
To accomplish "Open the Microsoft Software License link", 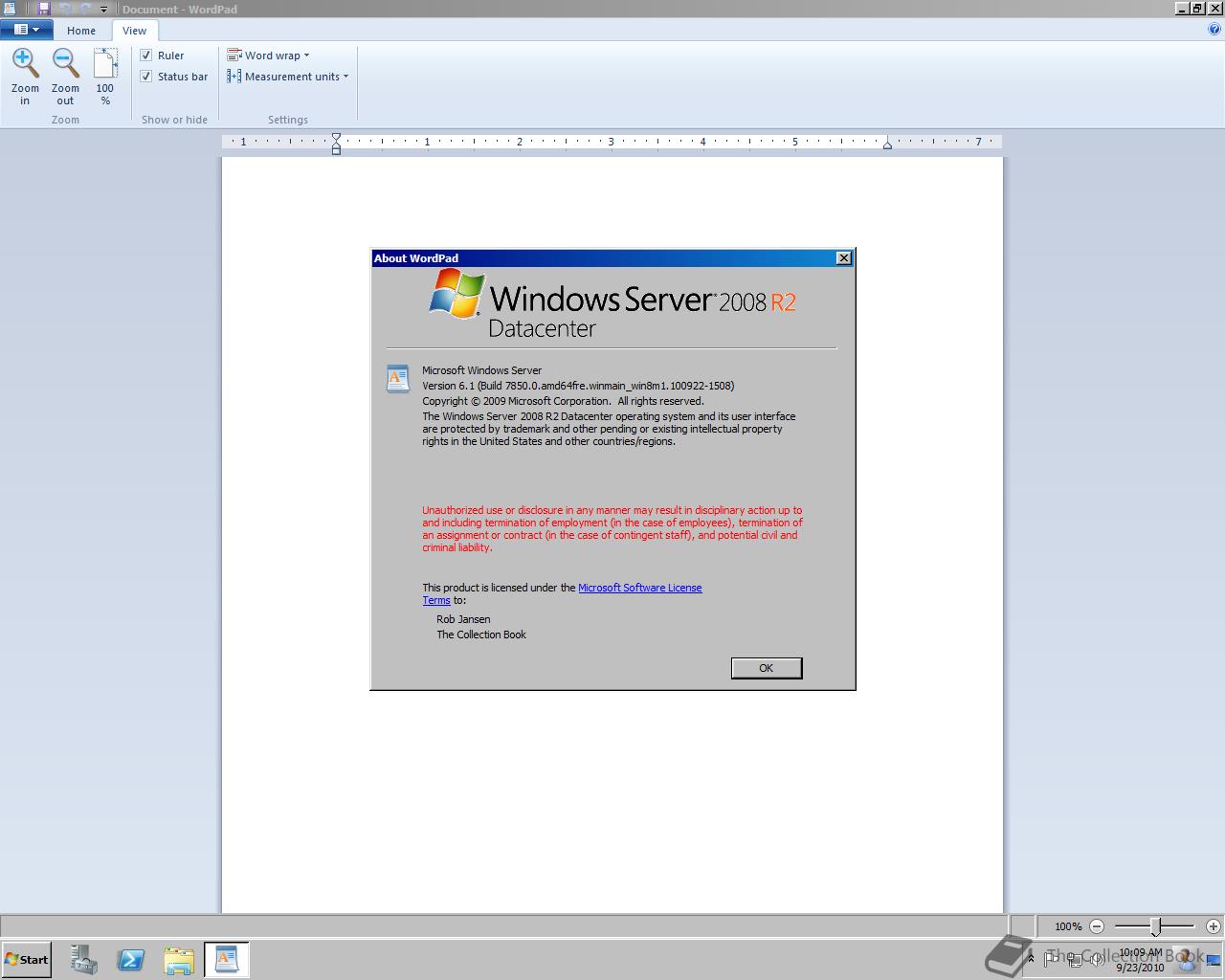I will (x=639, y=588).
